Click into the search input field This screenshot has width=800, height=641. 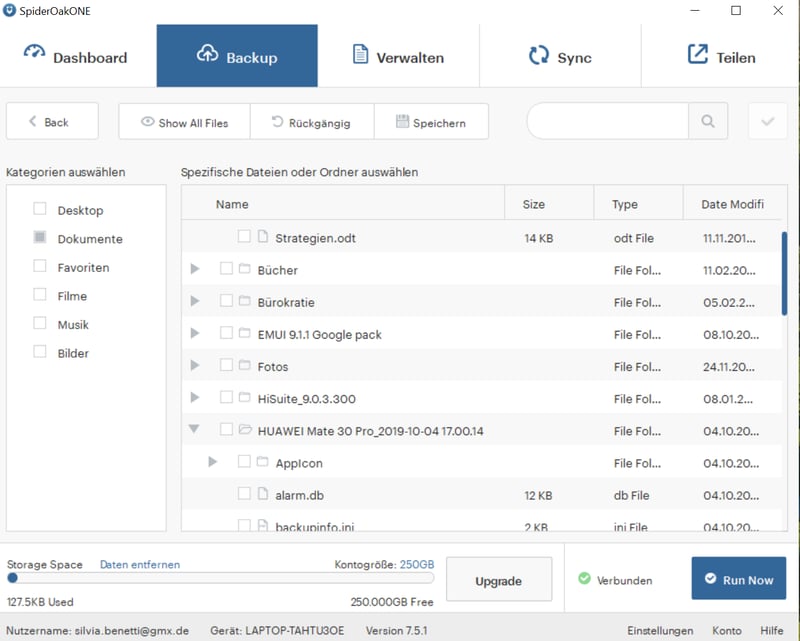[x=607, y=122]
